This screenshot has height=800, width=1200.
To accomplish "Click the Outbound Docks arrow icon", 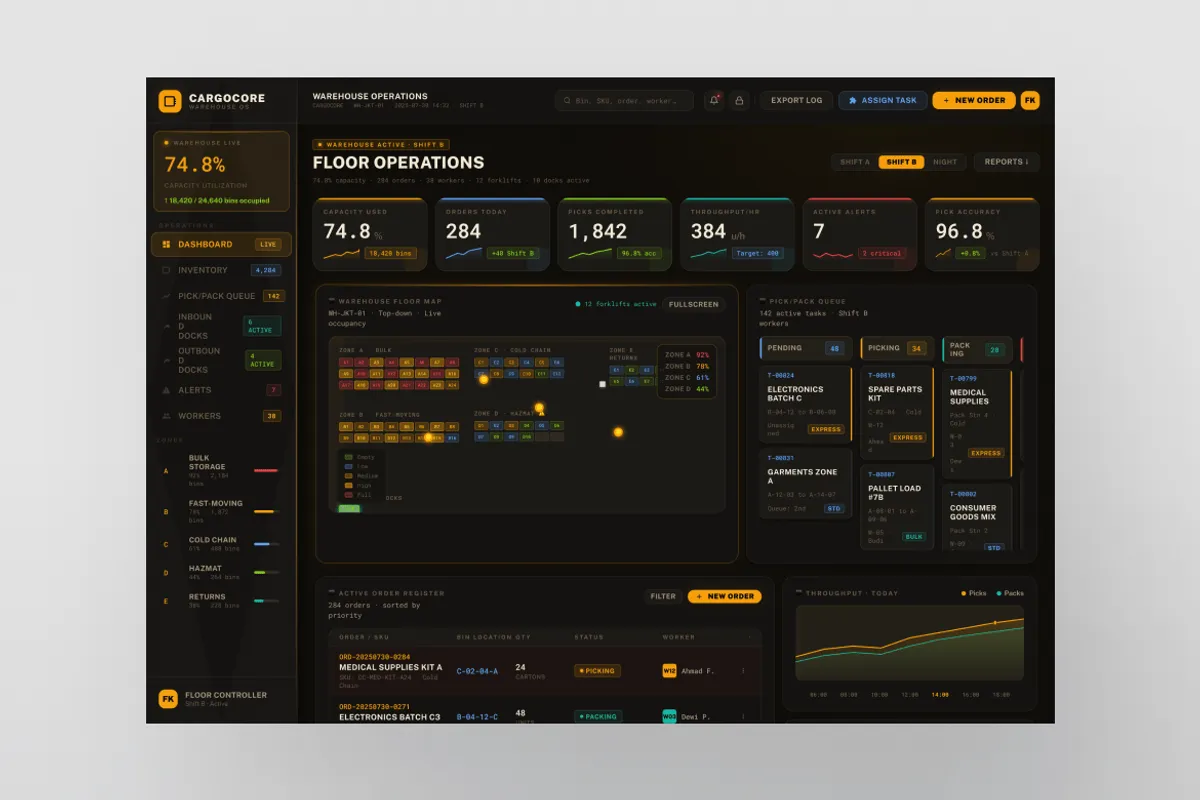I will click(x=166, y=360).
